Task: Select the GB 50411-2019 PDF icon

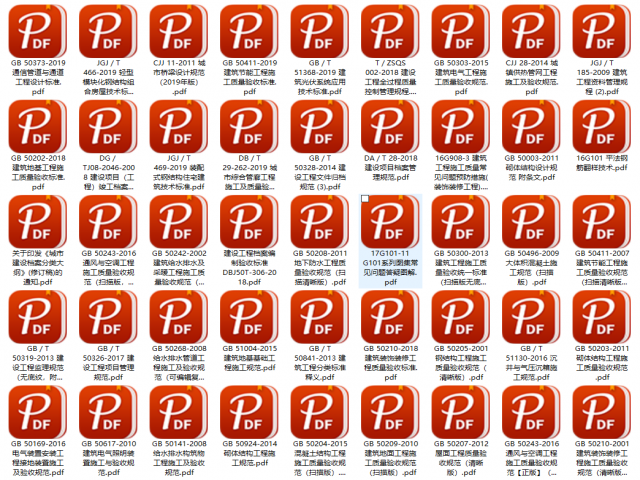Action: tap(249, 31)
